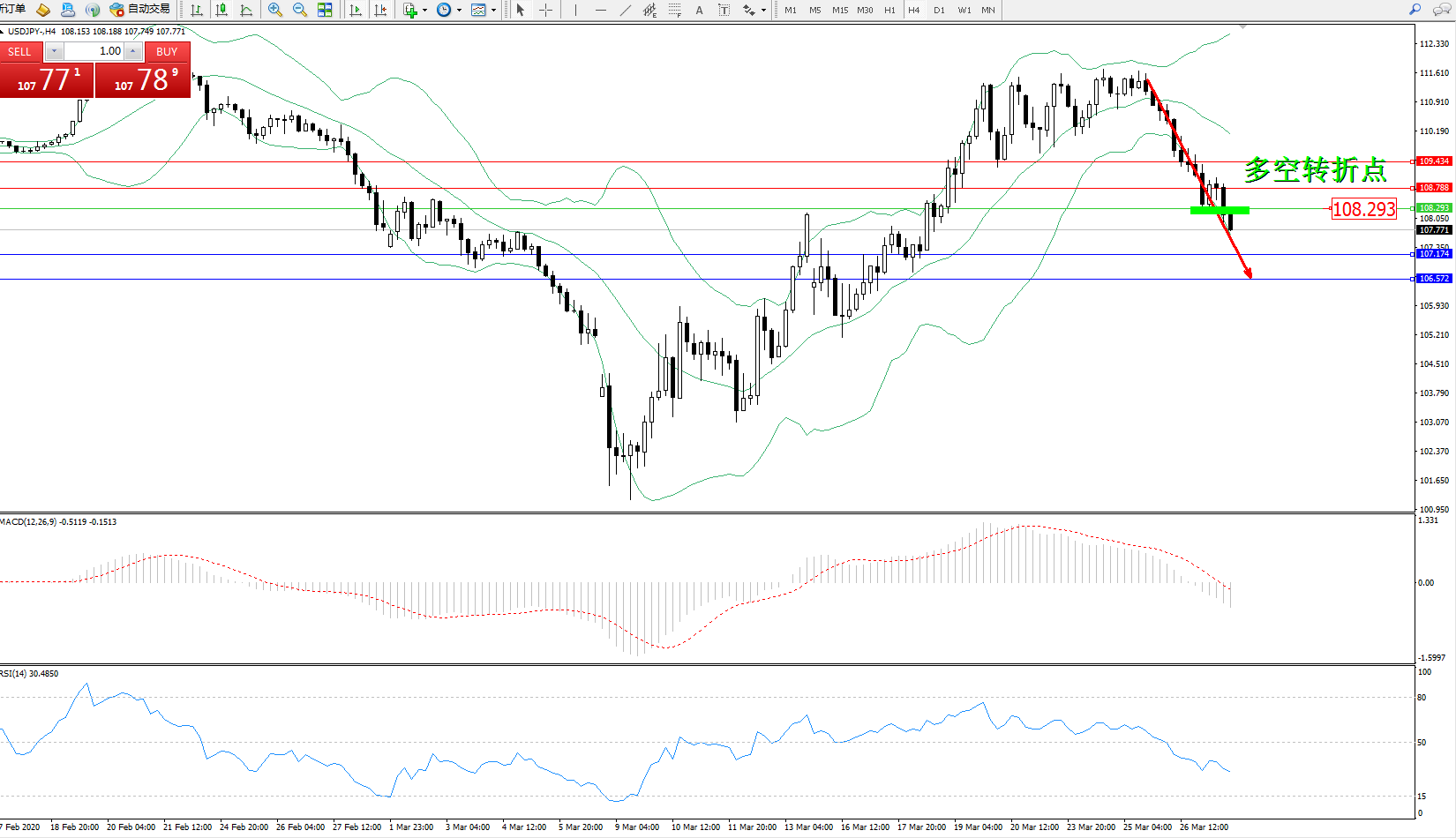1456x838 pixels.
Task: Toggle the Chart Shift button
Action: tap(380, 10)
